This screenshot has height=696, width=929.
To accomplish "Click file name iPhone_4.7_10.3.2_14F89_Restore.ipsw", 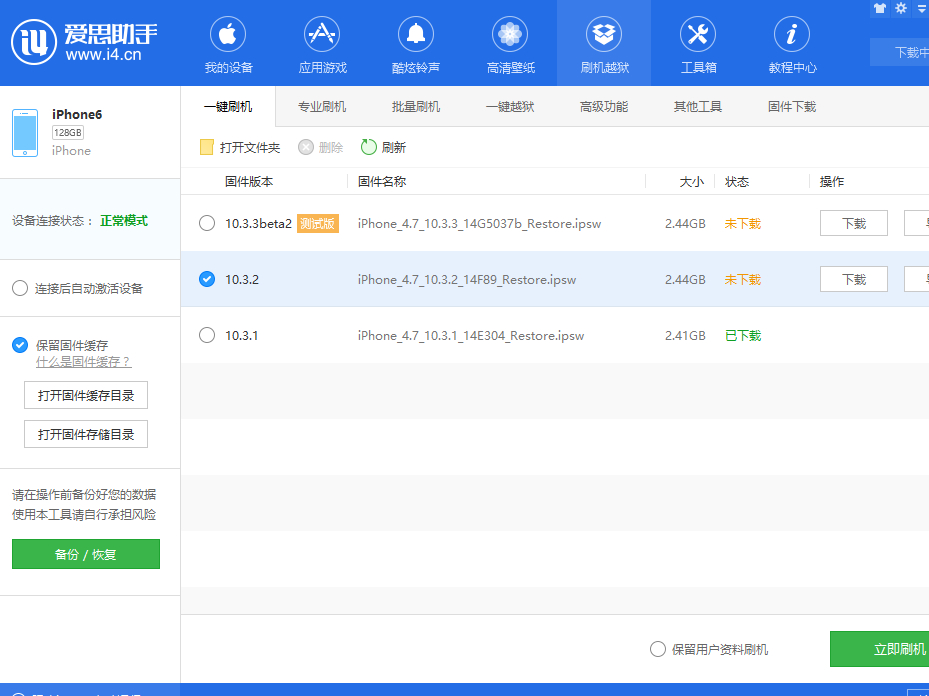I will (x=467, y=280).
